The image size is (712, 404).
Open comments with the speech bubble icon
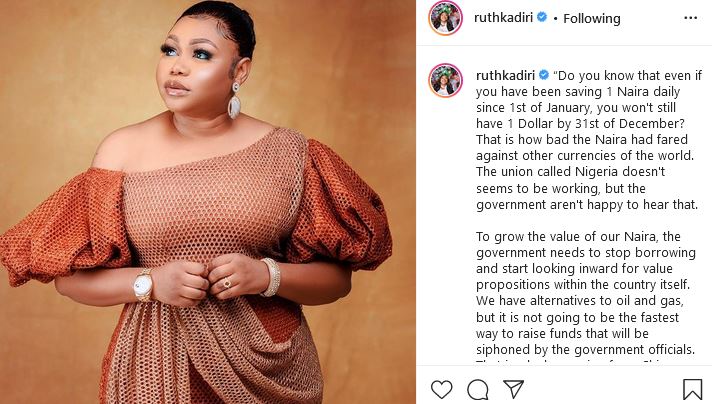click(x=478, y=389)
